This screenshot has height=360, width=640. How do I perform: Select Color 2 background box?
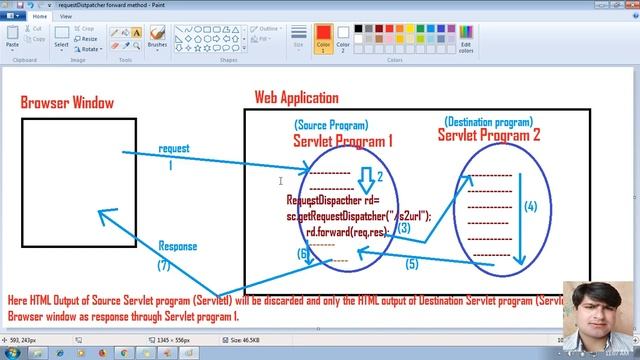(343, 39)
